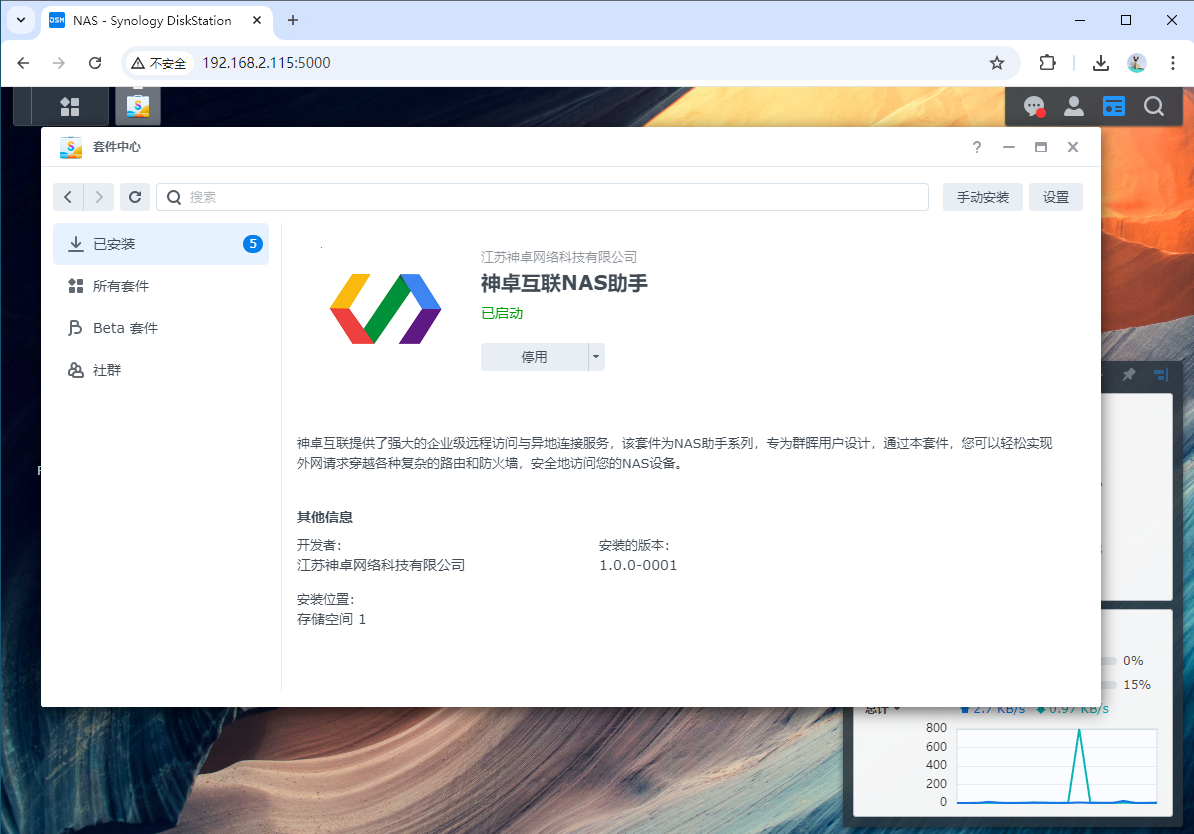Image resolution: width=1194 pixels, height=834 pixels.
Task: Open the 总计 network dropdown in widget
Action: [882, 709]
